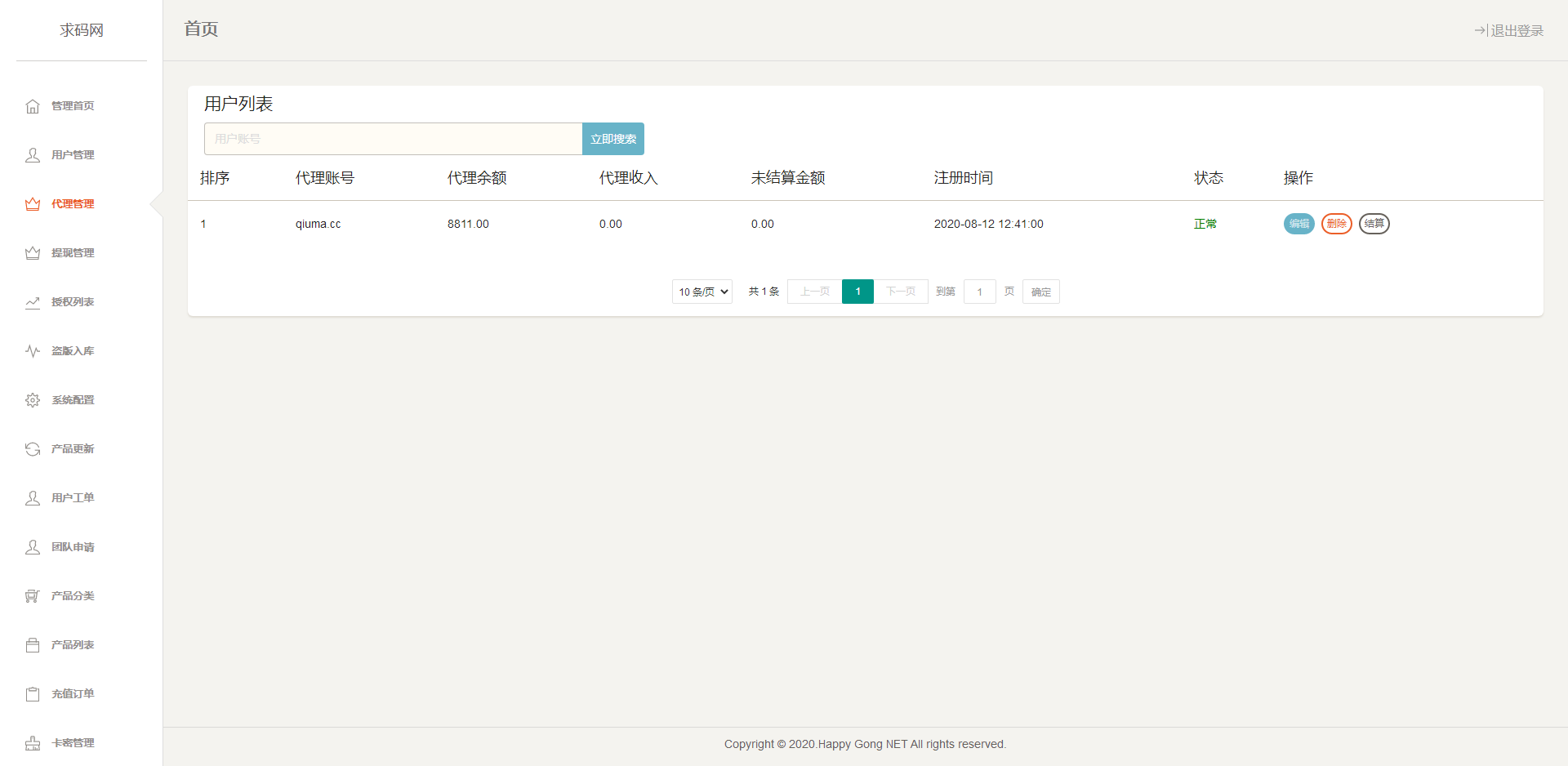Click the 上一页 pagination button
Screen dimensions: 1568x766
815,292
